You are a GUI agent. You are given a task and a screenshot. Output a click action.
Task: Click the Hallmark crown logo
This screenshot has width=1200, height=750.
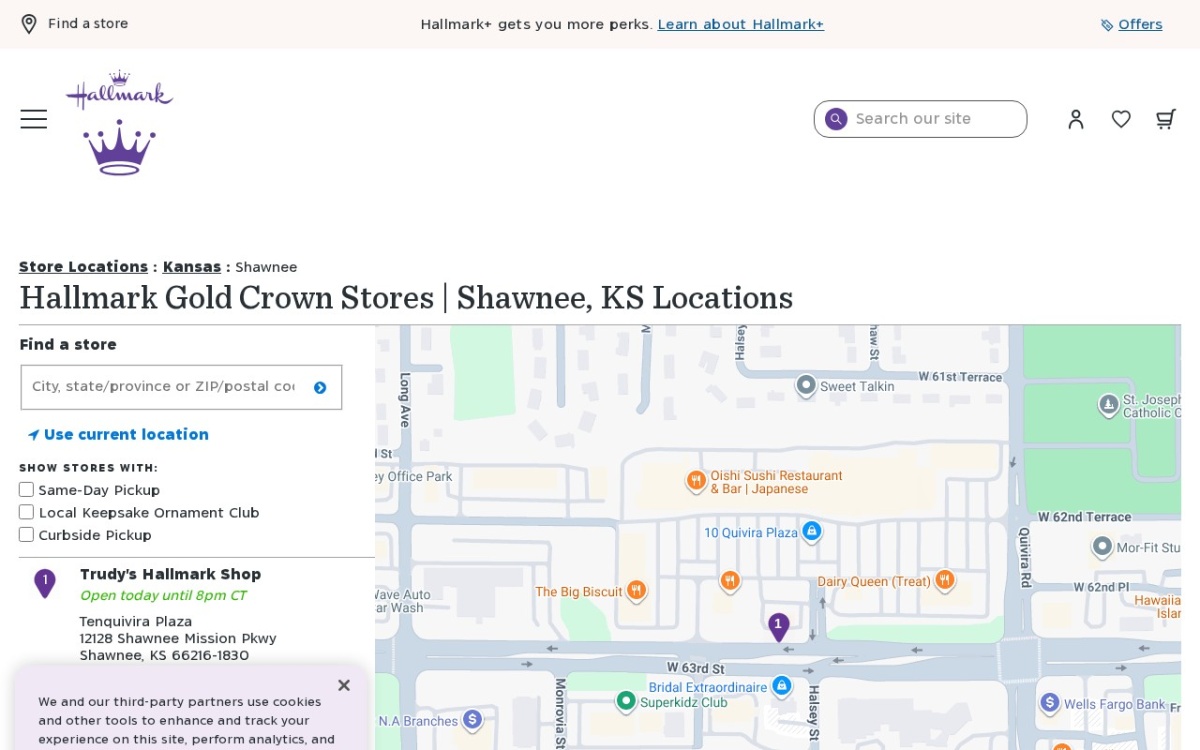point(120,123)
